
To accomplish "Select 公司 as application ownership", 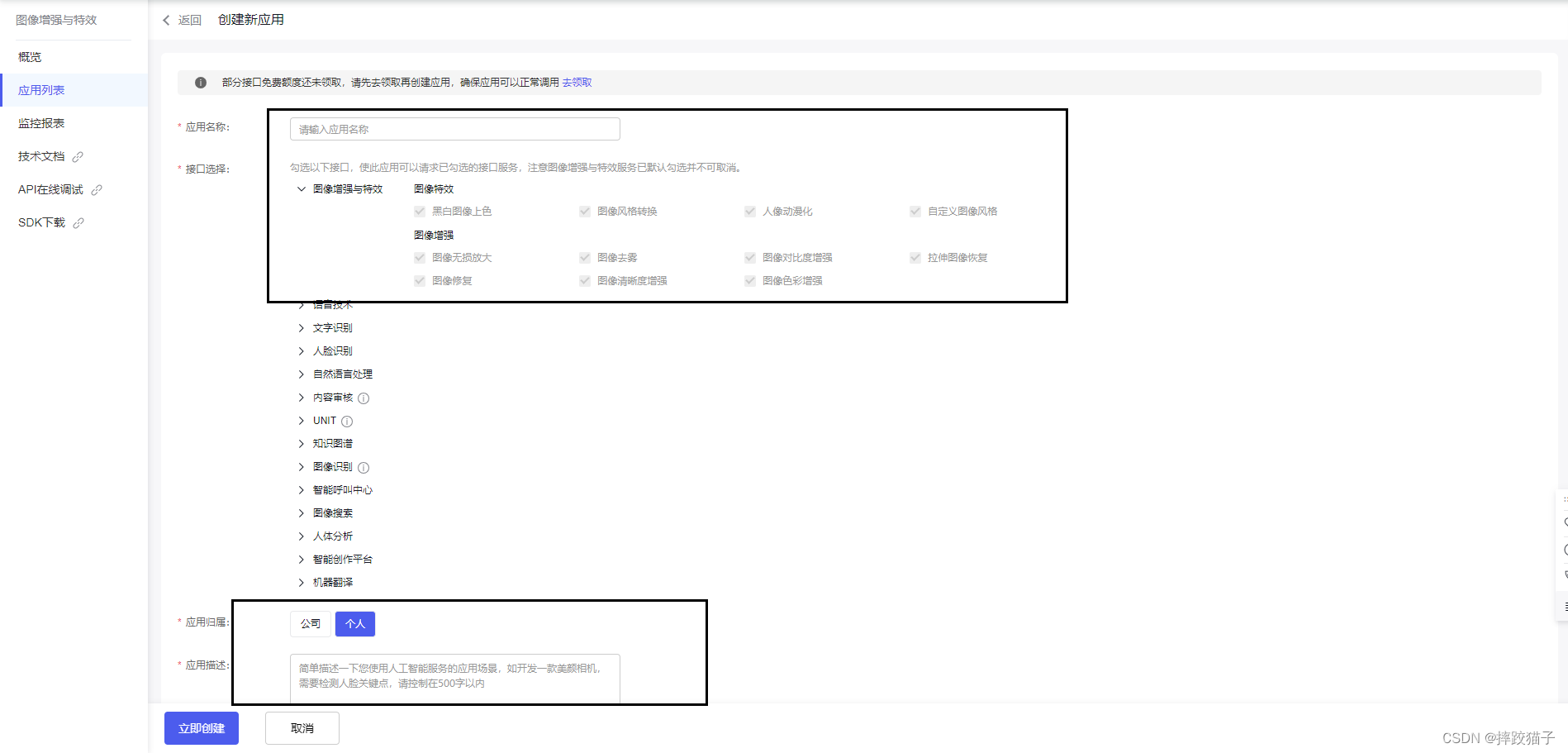I will [x=311, y=624].
